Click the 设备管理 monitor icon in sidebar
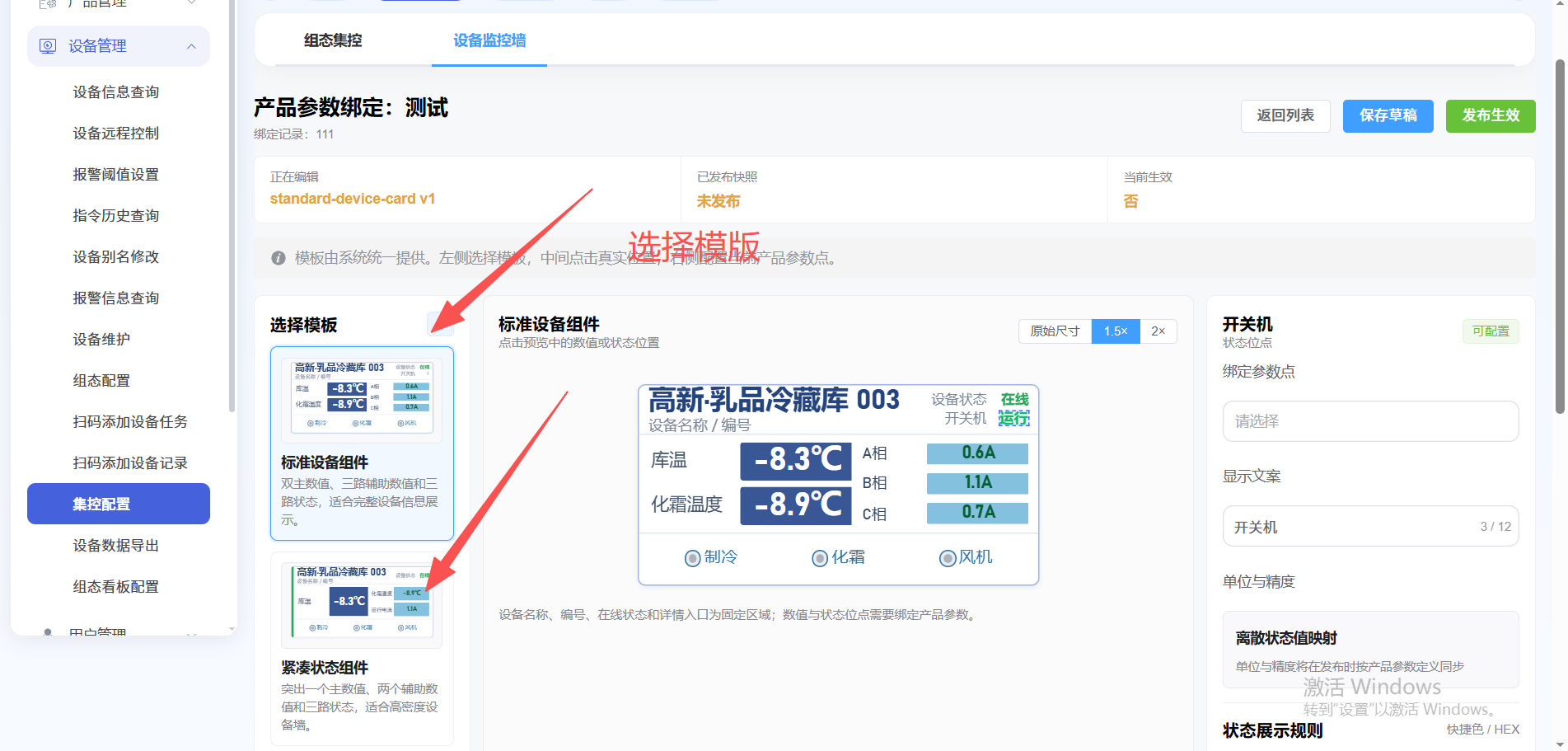Image resolution: width=1568 pixels, height=751 pixels. click(48, 46)
